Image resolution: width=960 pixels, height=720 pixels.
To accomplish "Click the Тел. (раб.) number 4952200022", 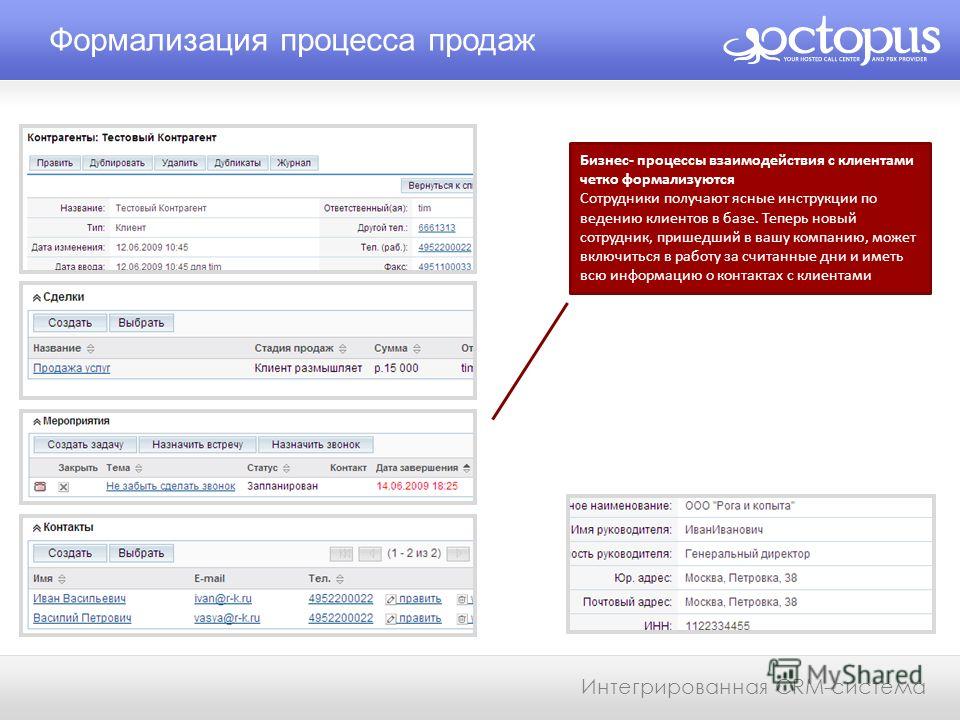I will [x=444, y=247].
